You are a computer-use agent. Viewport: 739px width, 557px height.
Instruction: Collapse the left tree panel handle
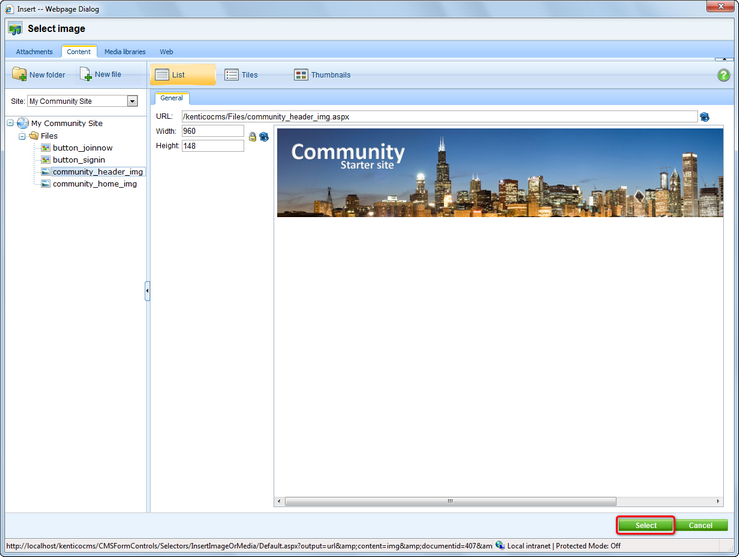point(147,291)
